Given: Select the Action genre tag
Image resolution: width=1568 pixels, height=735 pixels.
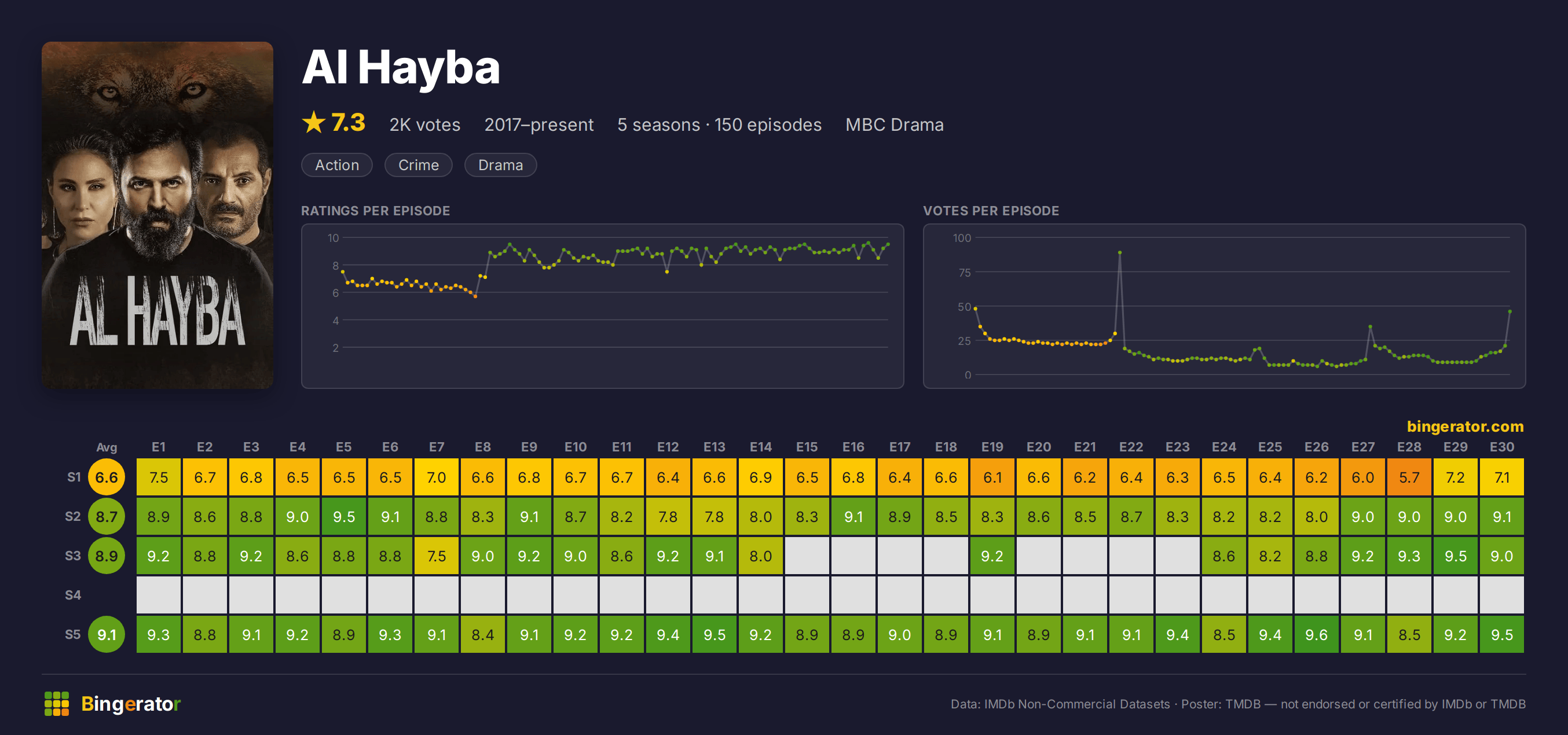Looking at the screenshot, I should coord(336,165).
